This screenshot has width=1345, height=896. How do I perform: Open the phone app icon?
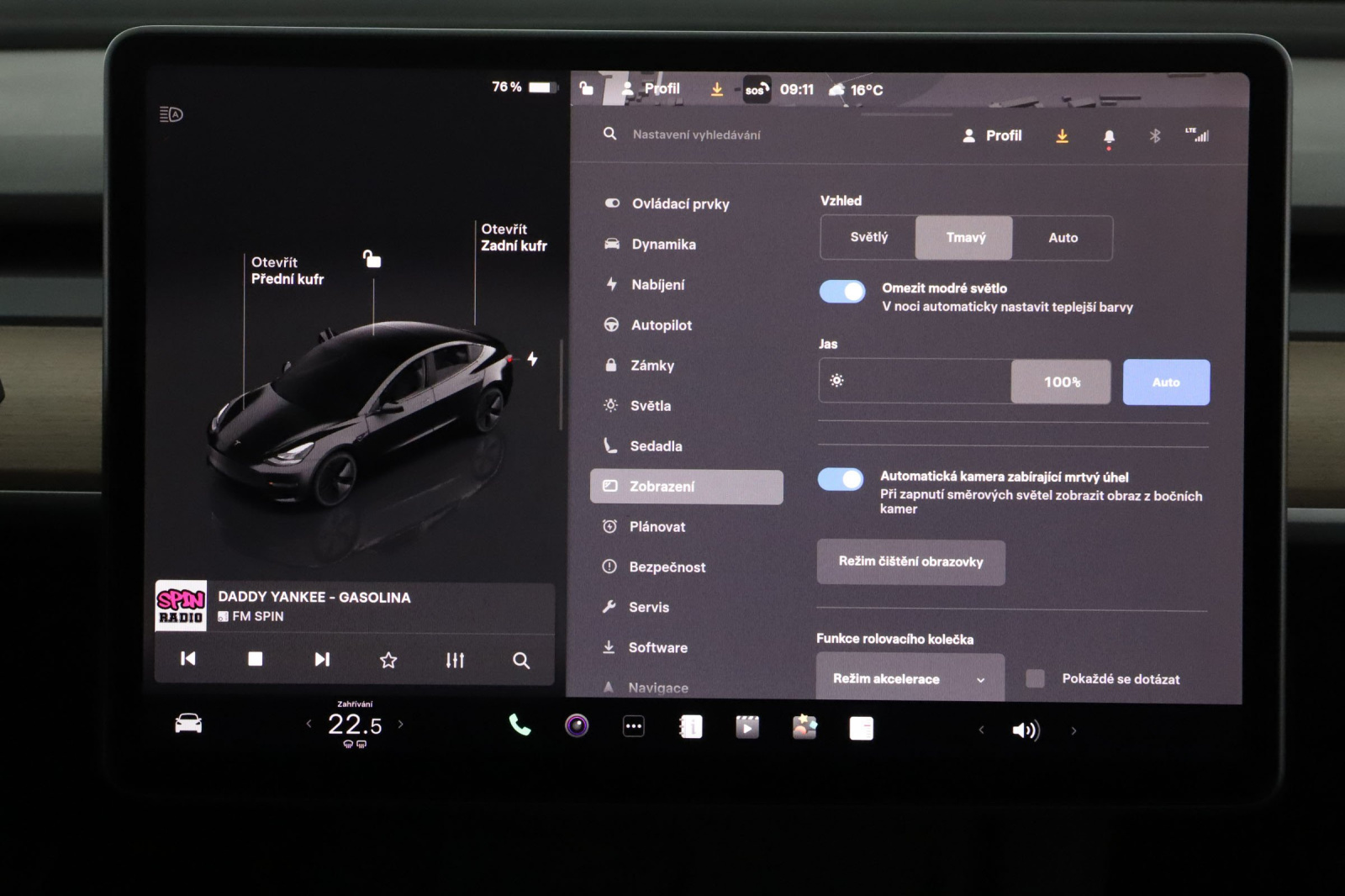pyautogui.click(x=520, y=725)
